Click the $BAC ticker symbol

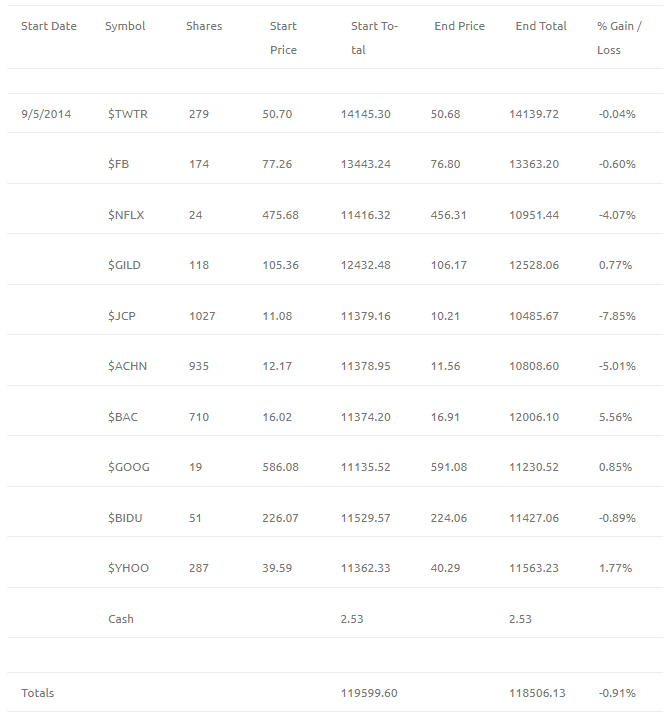click(123, 418)
